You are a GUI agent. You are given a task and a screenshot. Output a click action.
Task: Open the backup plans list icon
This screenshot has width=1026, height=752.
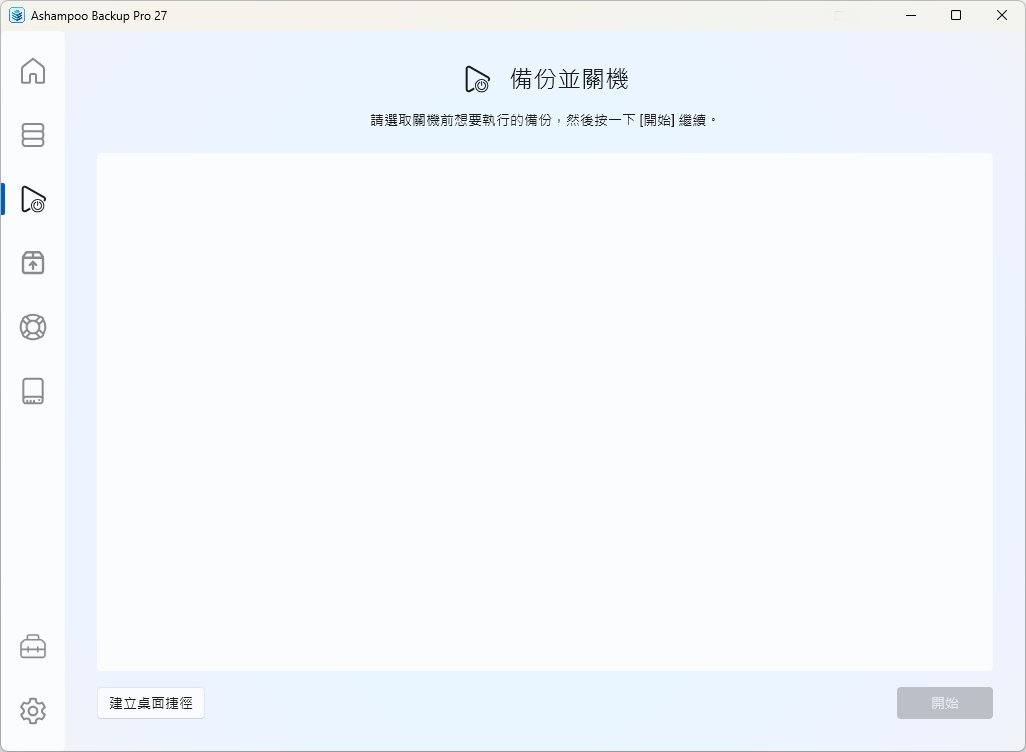click(33, 135)
